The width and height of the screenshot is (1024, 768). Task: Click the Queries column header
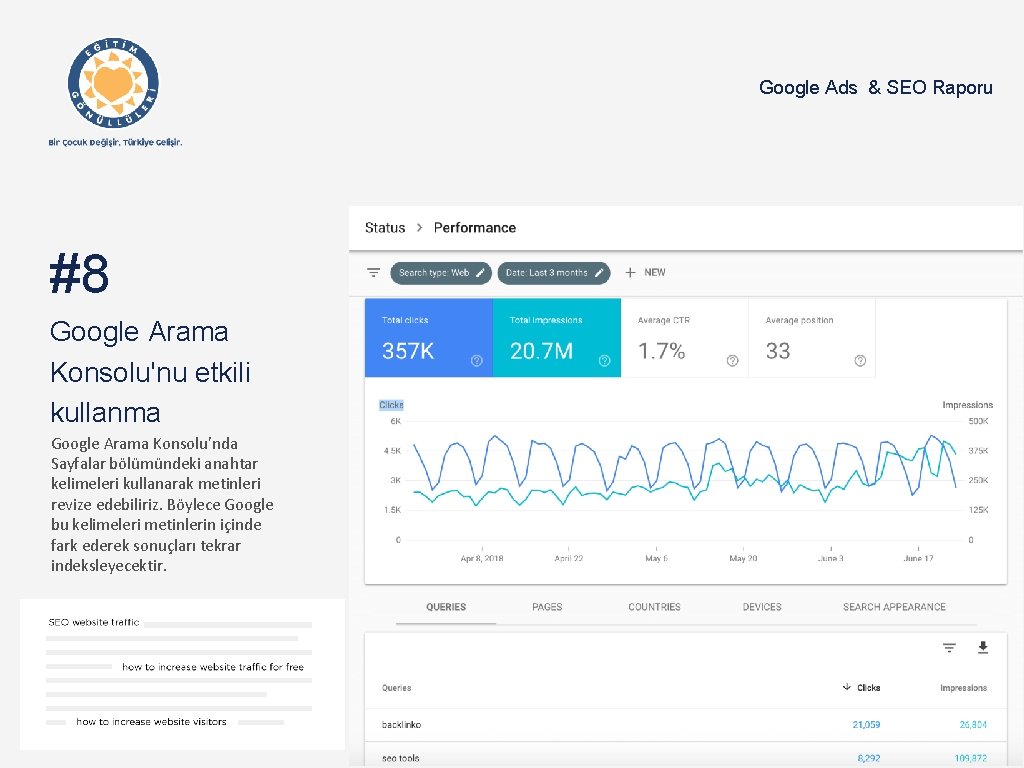tap(396, 688)
